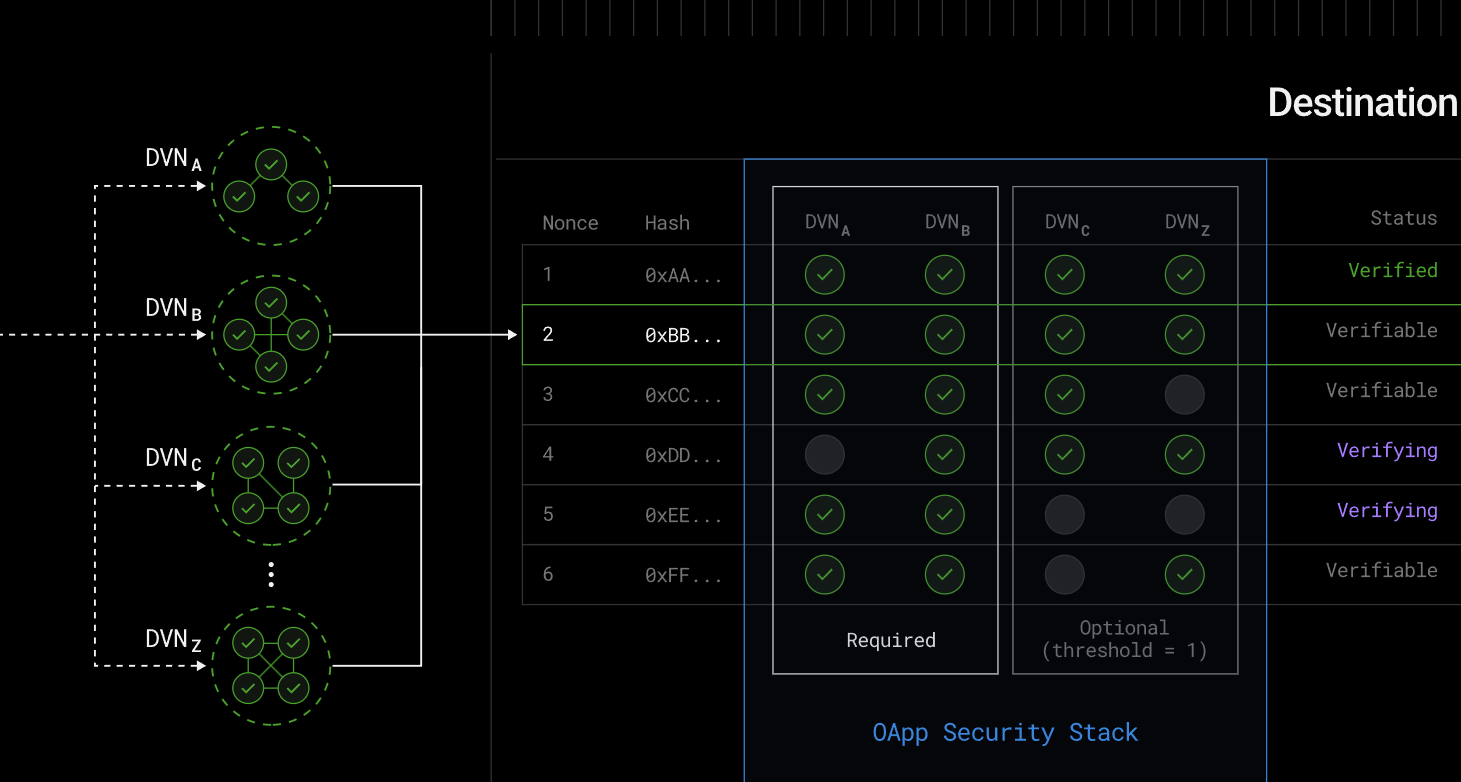Viewport: 1461px width, 782px height.
Task: Click the DVN Z checkmark in nonce 1 row
Action: pyautogui.click(x=1185, y=274)
